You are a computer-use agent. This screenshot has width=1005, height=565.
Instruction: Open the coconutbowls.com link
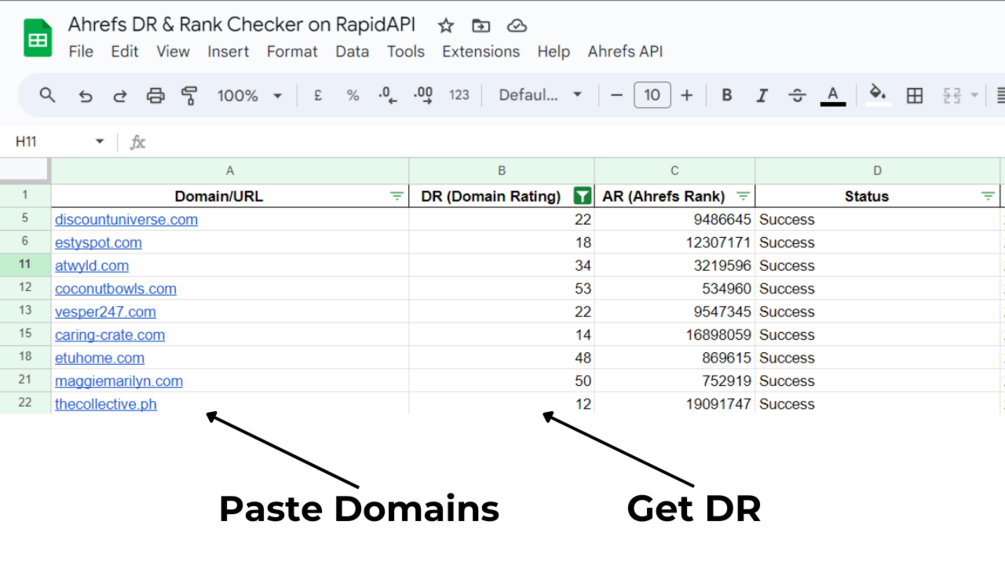click(x=115, y=289)
